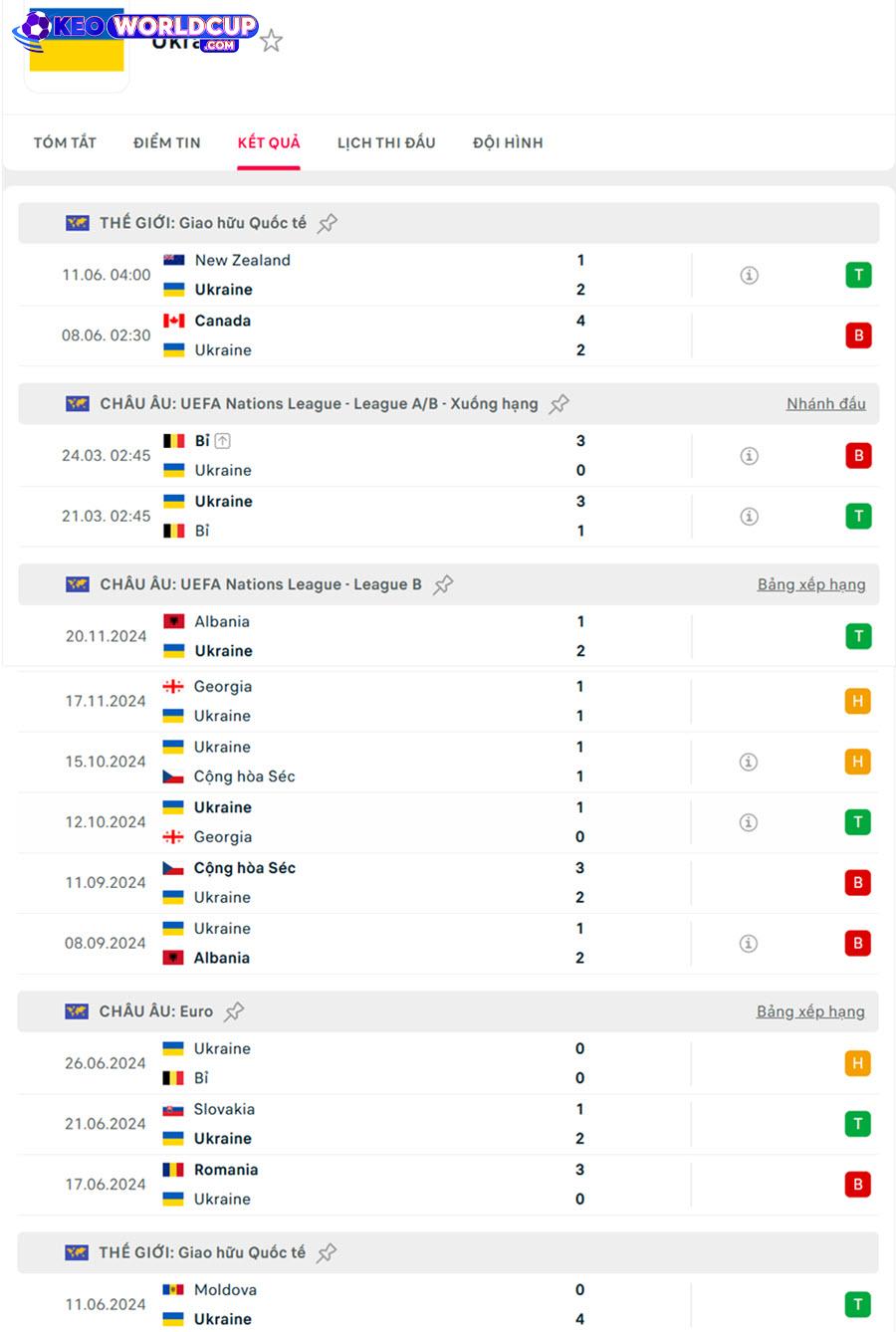
Task: Select the ĐỘI HÌNH tab
Action: 508,142
